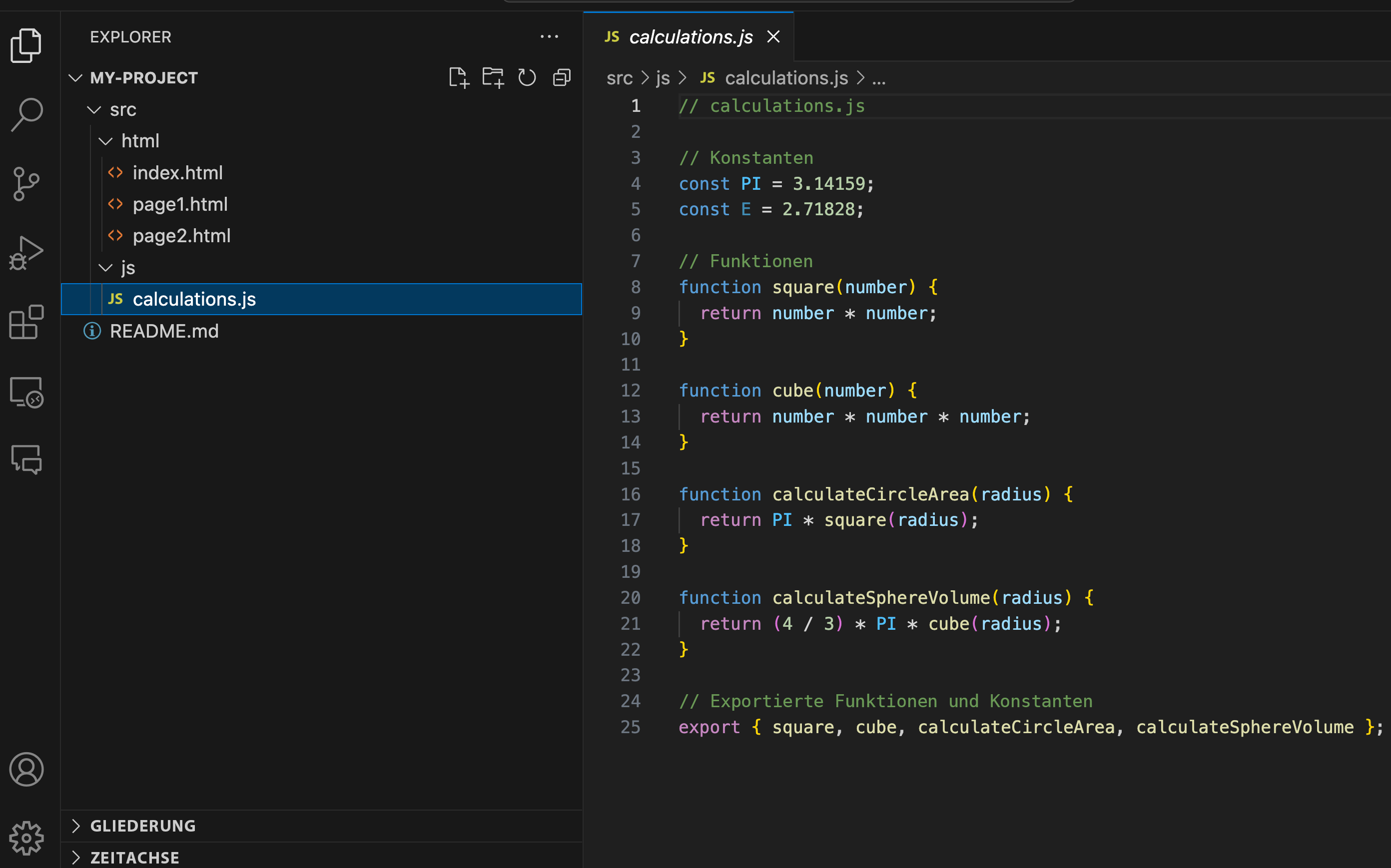Image resolution: width=1391 pixels, height=868 pixels.
Task: Open the Run and Debug view
Action: click(26, 253)
